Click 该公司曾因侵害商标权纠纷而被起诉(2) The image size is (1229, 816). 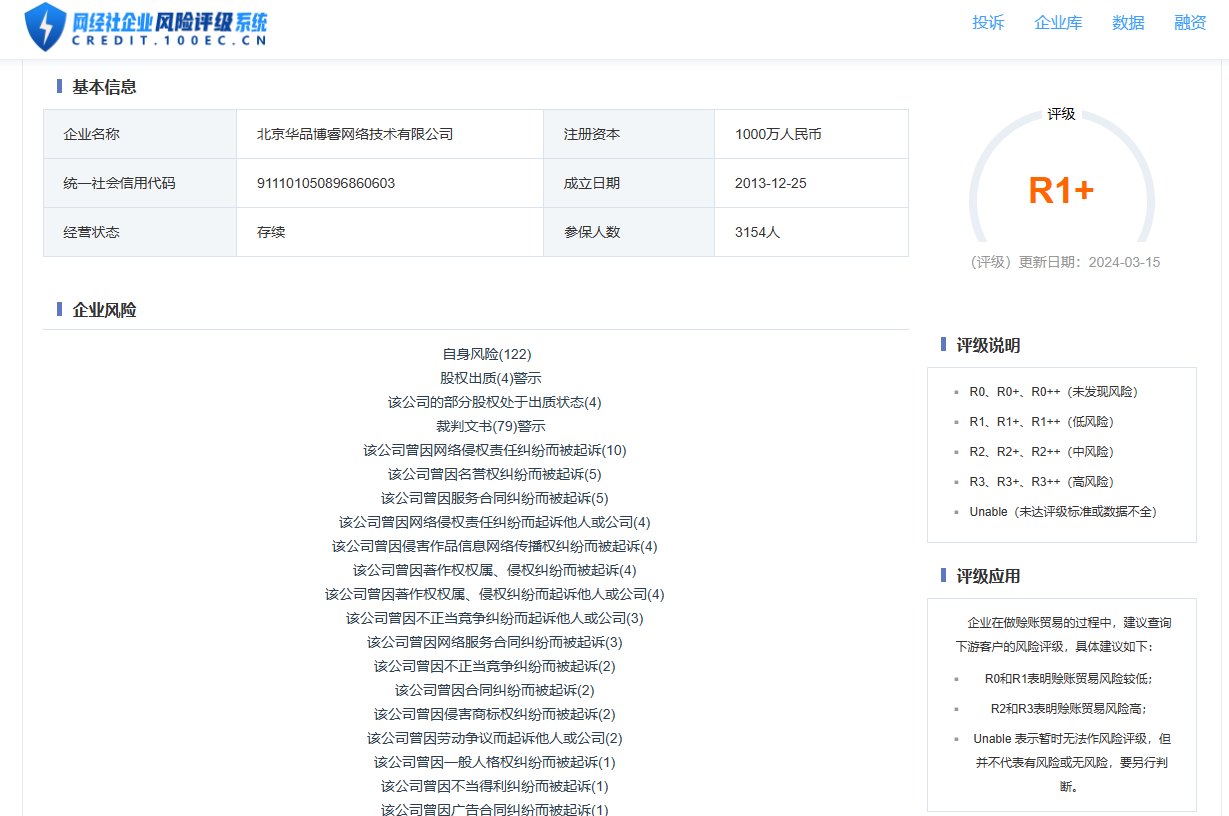pyautogui.click(x=495, y=714)
